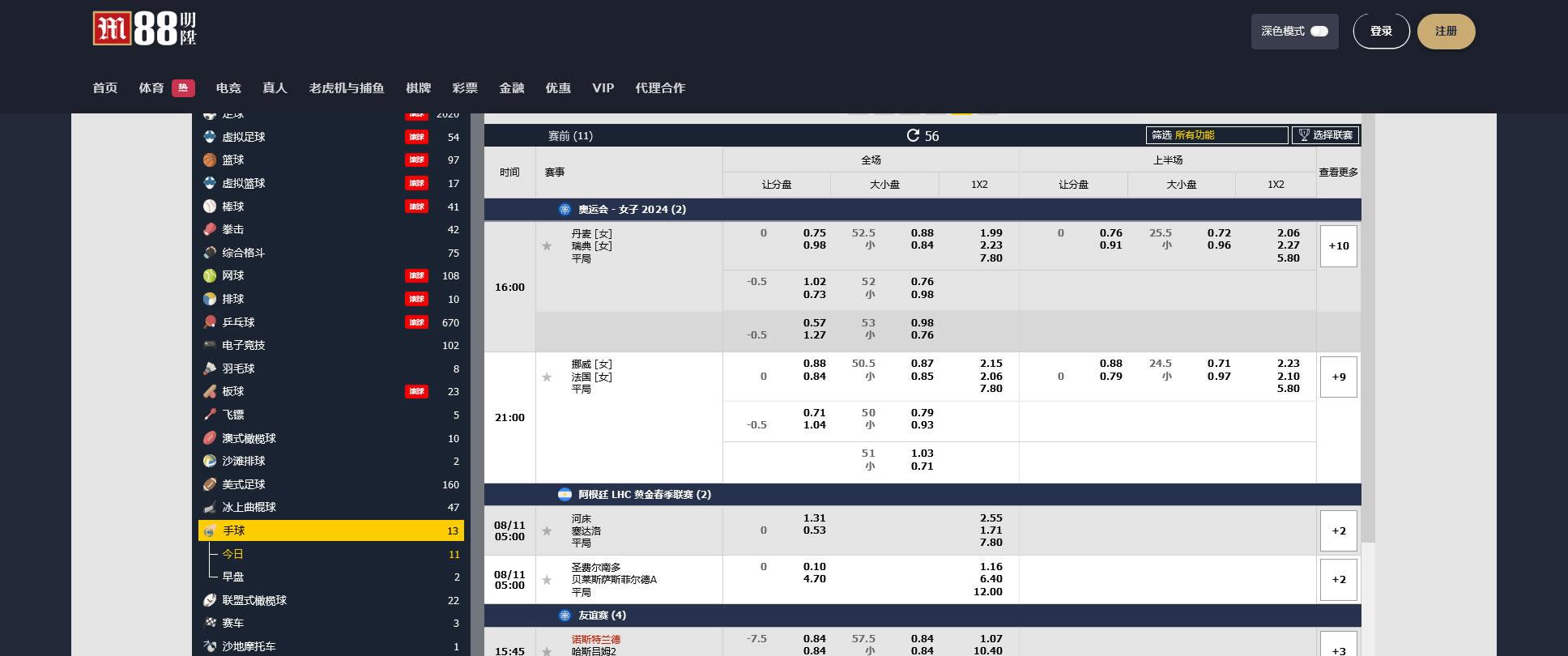Click the 选择联赛 button

1326,135
